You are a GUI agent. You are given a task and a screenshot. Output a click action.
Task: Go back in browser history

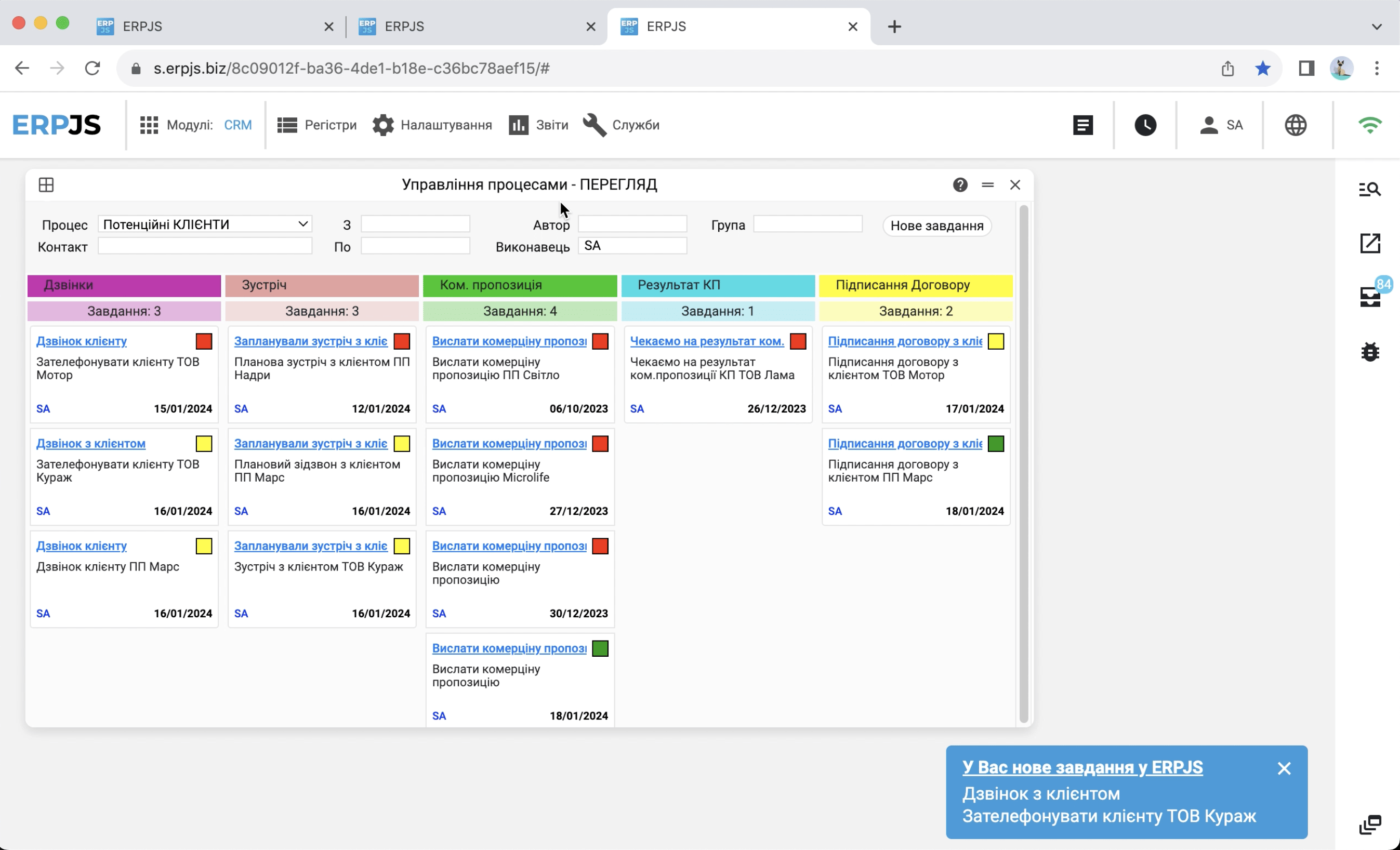(22, 68)
